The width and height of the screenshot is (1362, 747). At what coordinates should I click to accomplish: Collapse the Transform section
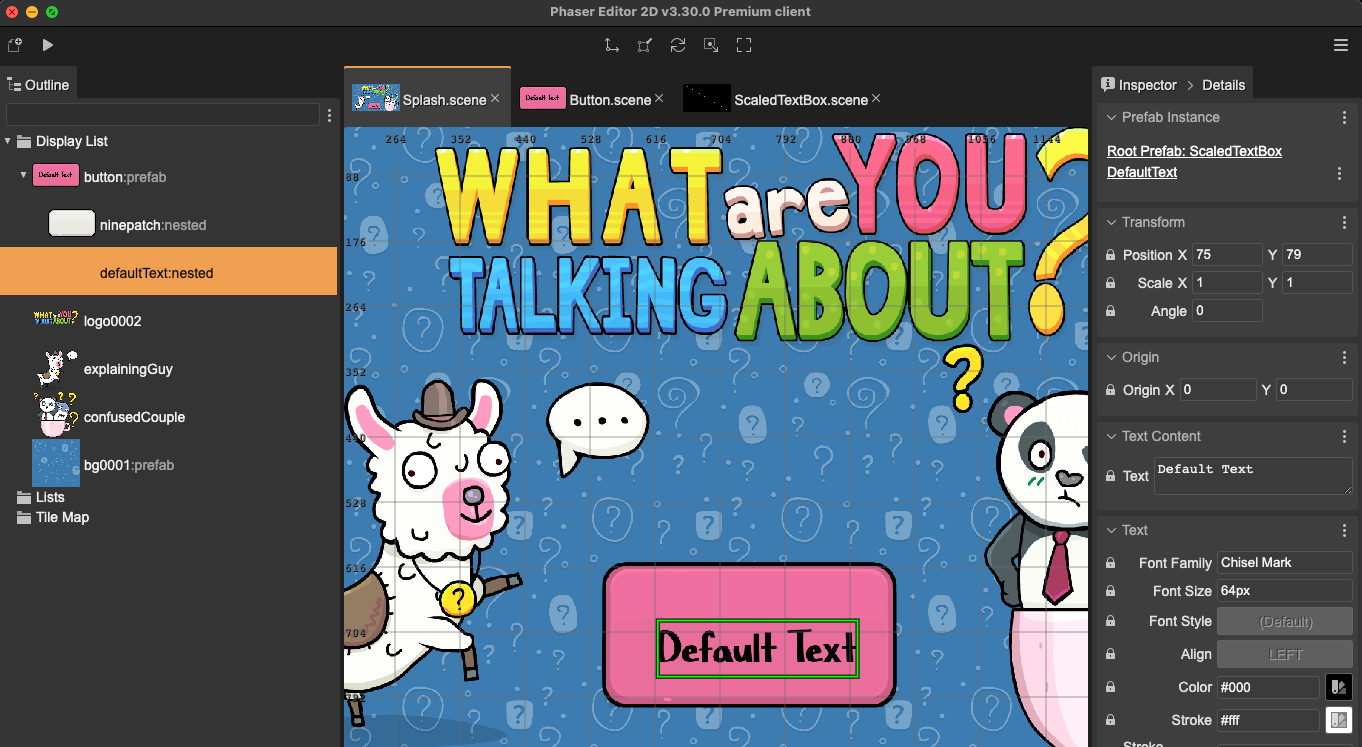point(1111,222)
